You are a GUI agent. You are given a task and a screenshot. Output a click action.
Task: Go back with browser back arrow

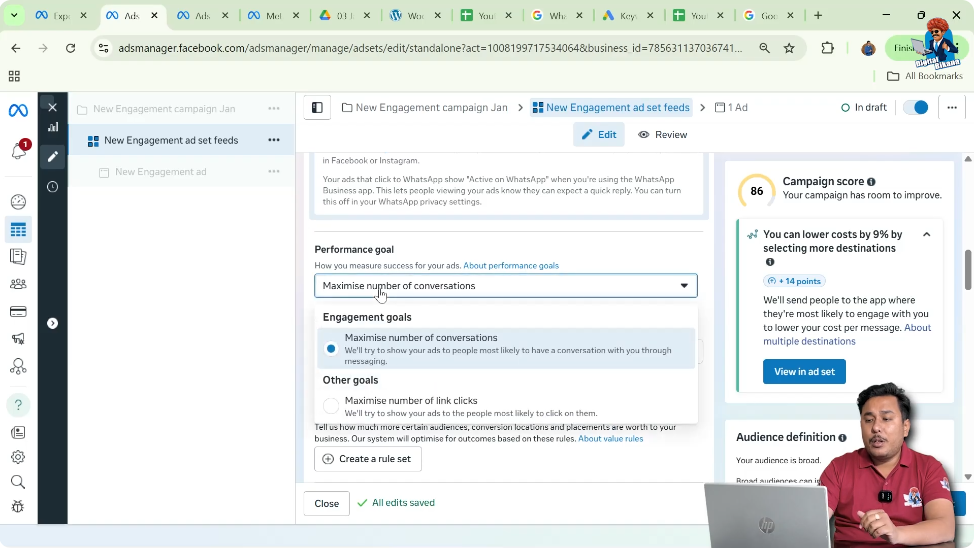(16, 48)
